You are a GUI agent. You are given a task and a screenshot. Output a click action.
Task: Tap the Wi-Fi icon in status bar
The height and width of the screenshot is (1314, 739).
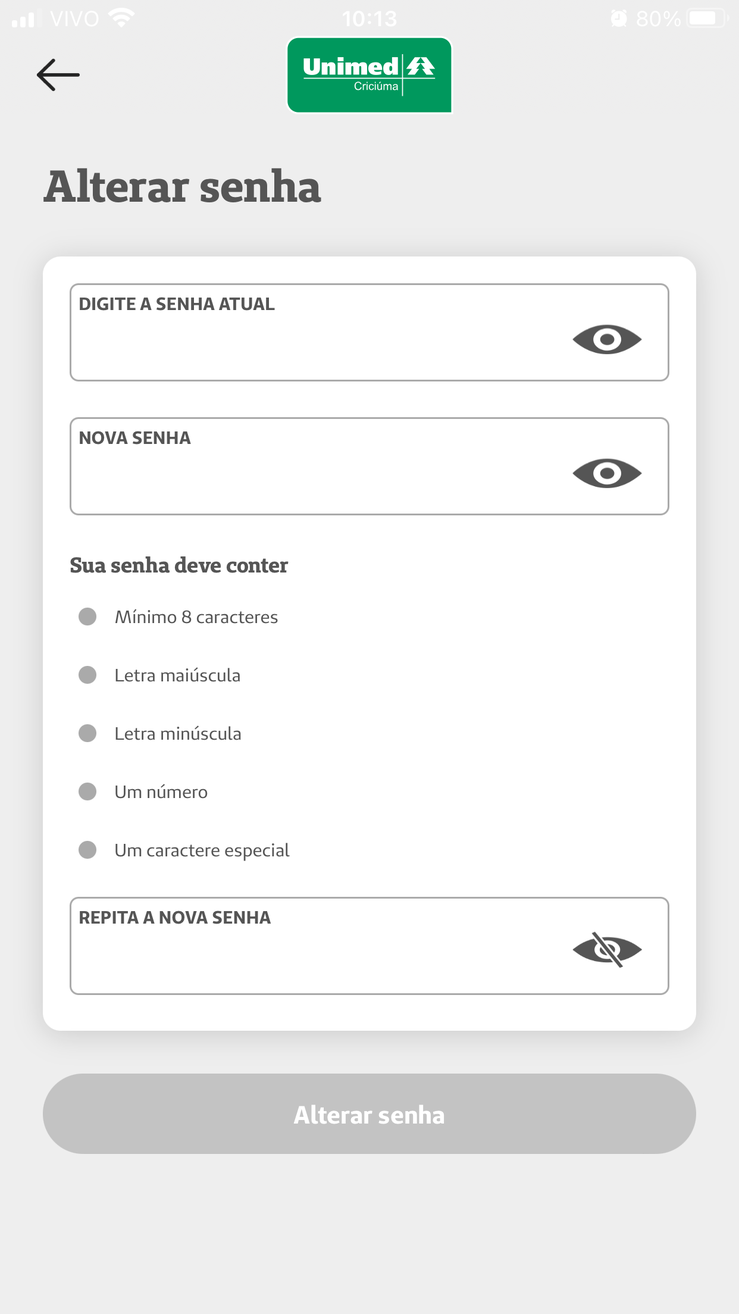click(x=122, y=18)
